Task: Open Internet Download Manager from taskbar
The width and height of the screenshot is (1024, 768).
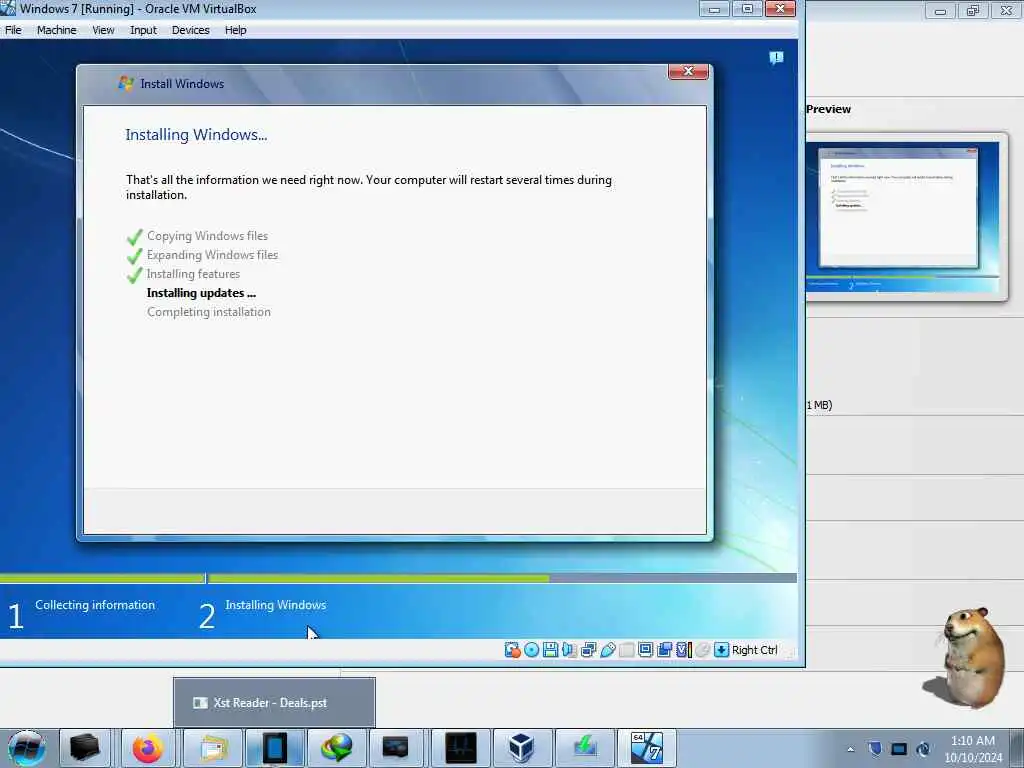Action: tap(336, 748)
